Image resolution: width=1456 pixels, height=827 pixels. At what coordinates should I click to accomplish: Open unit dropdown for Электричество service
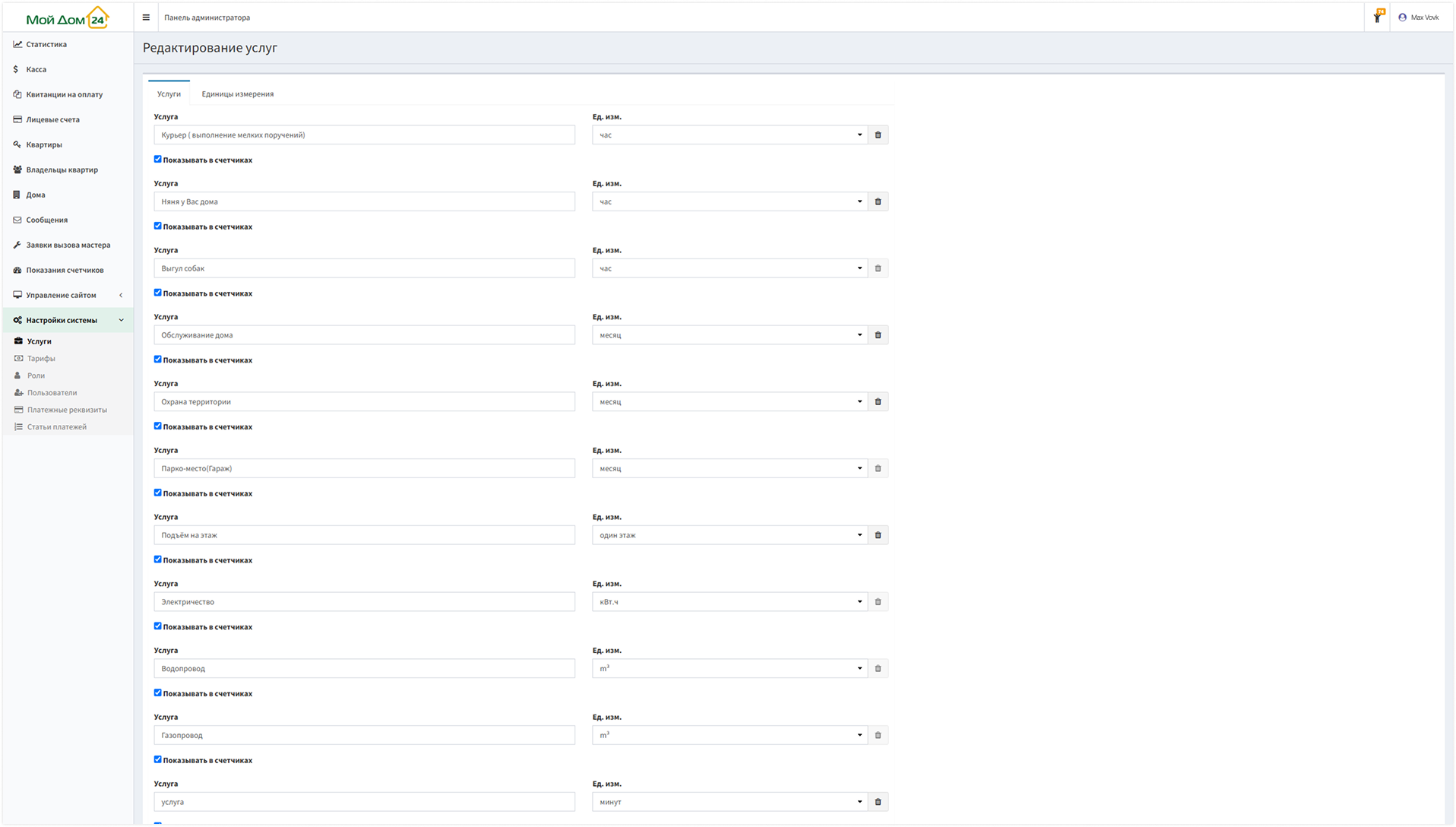tap(730, 602)
